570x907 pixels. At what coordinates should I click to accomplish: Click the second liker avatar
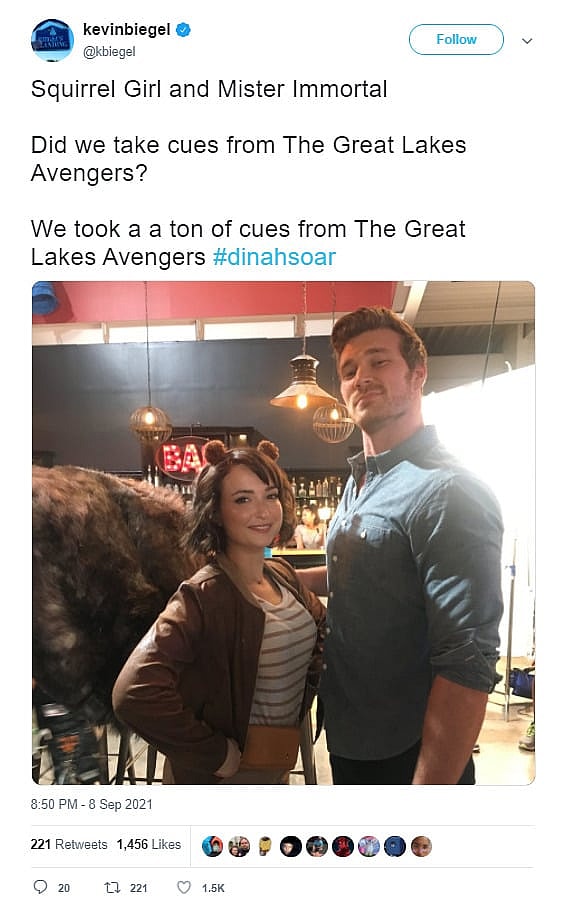(x=238, y=846)
